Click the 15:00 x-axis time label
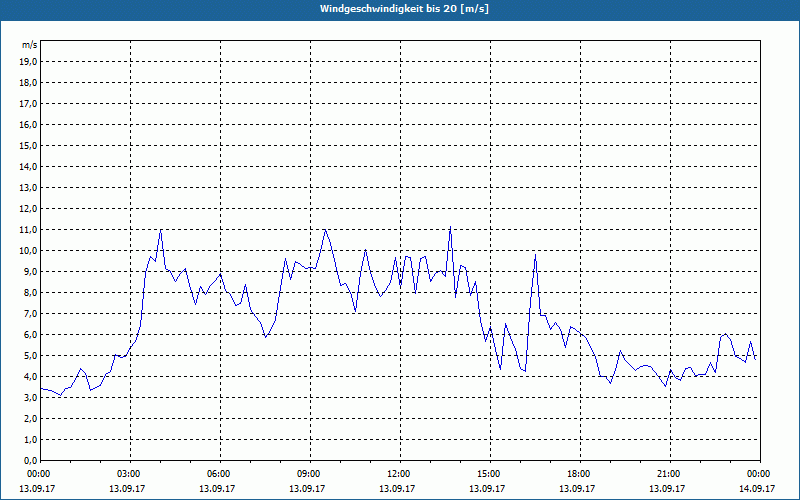The width and height of the screenshot is (800, 500). [487, 474]
